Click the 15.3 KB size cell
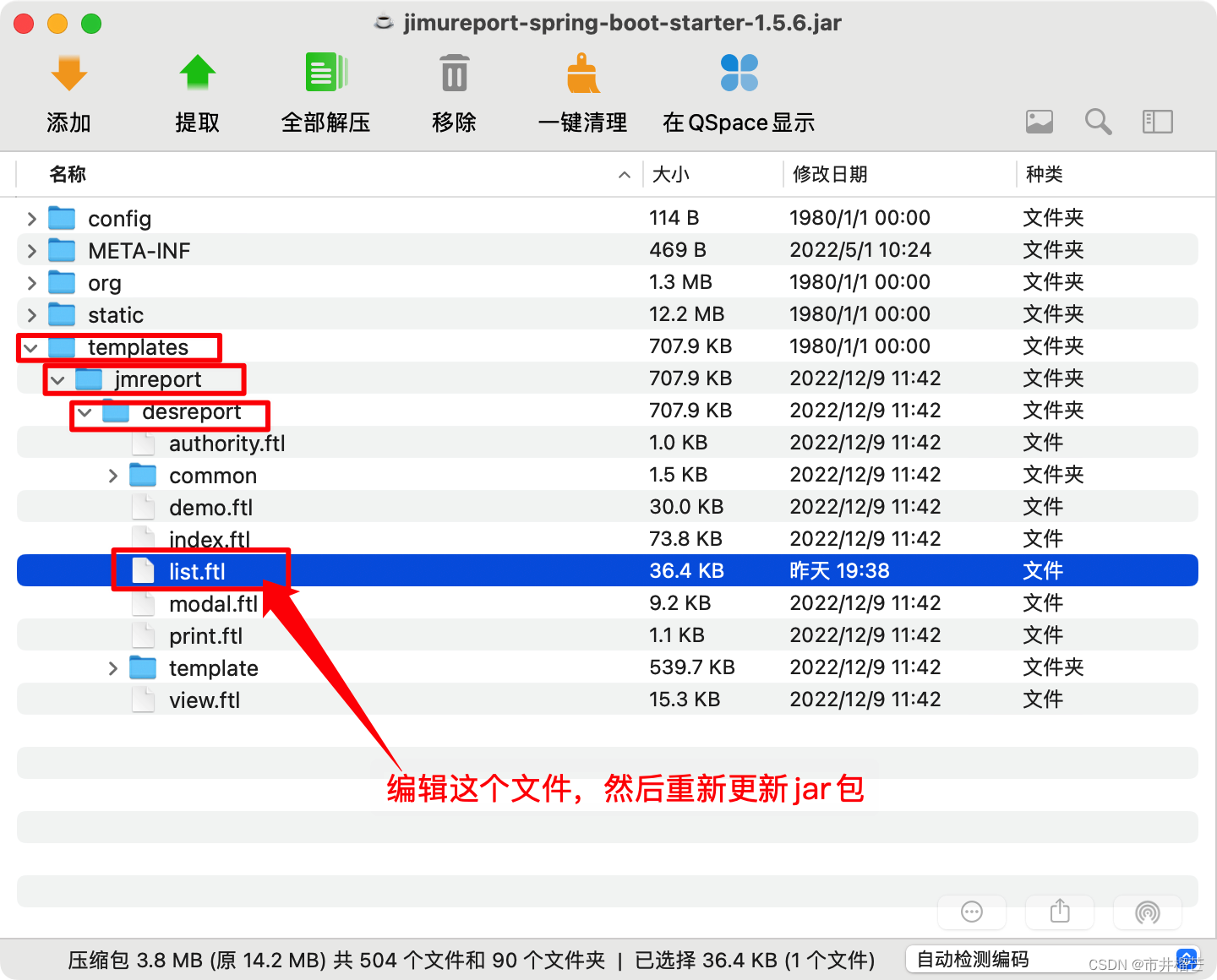 [685, 700]
